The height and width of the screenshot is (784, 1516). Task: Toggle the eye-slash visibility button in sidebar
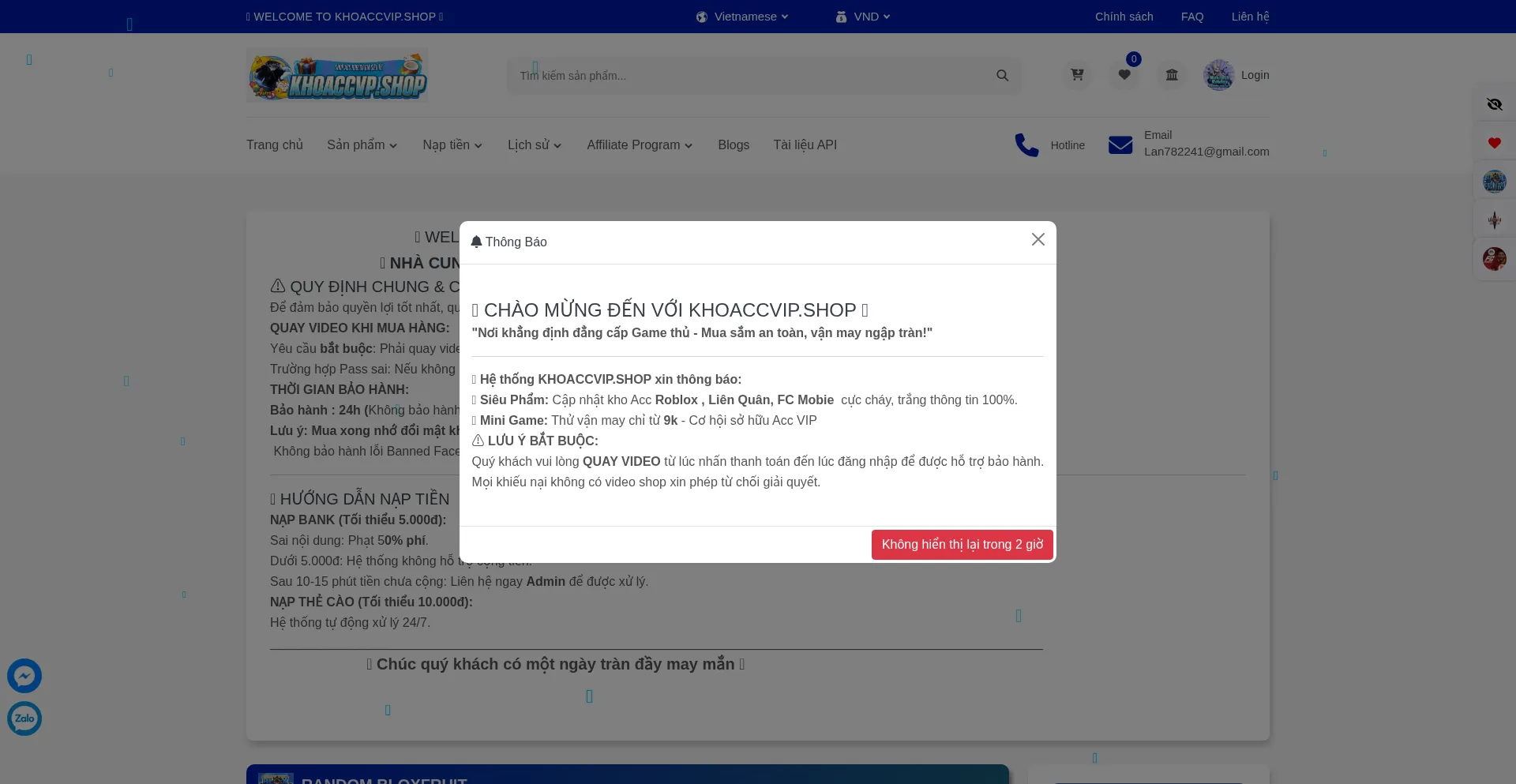pos(1495,104)
